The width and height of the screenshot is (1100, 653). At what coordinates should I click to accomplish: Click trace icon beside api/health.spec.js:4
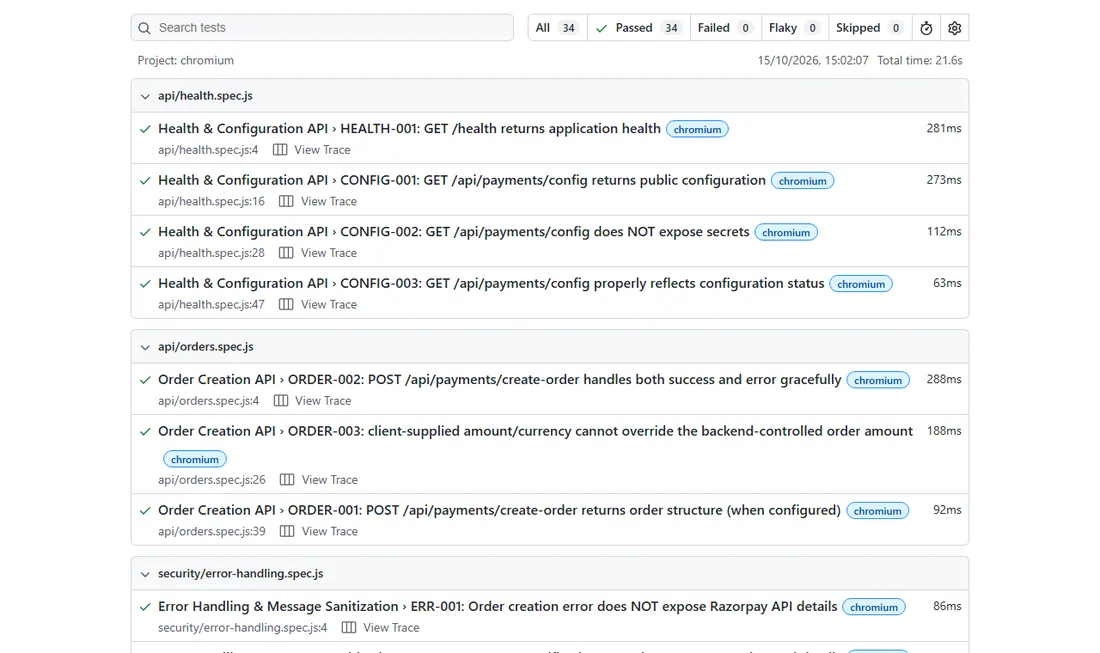coord(280,150)
